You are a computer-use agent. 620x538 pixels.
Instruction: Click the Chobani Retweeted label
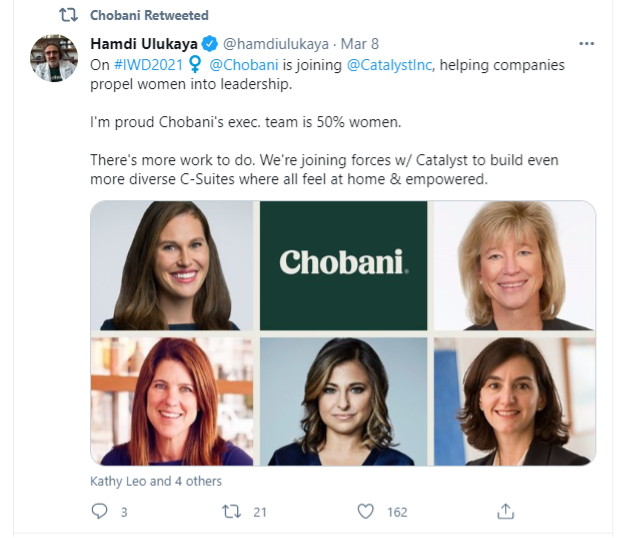pos(149,15)
